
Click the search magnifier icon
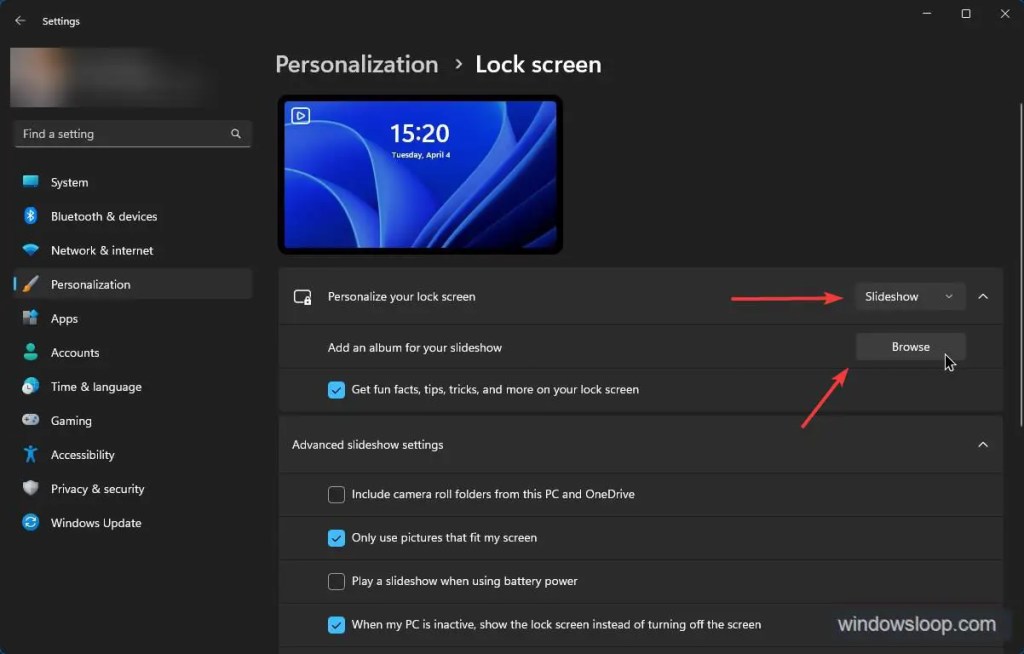tap(236, 134)
